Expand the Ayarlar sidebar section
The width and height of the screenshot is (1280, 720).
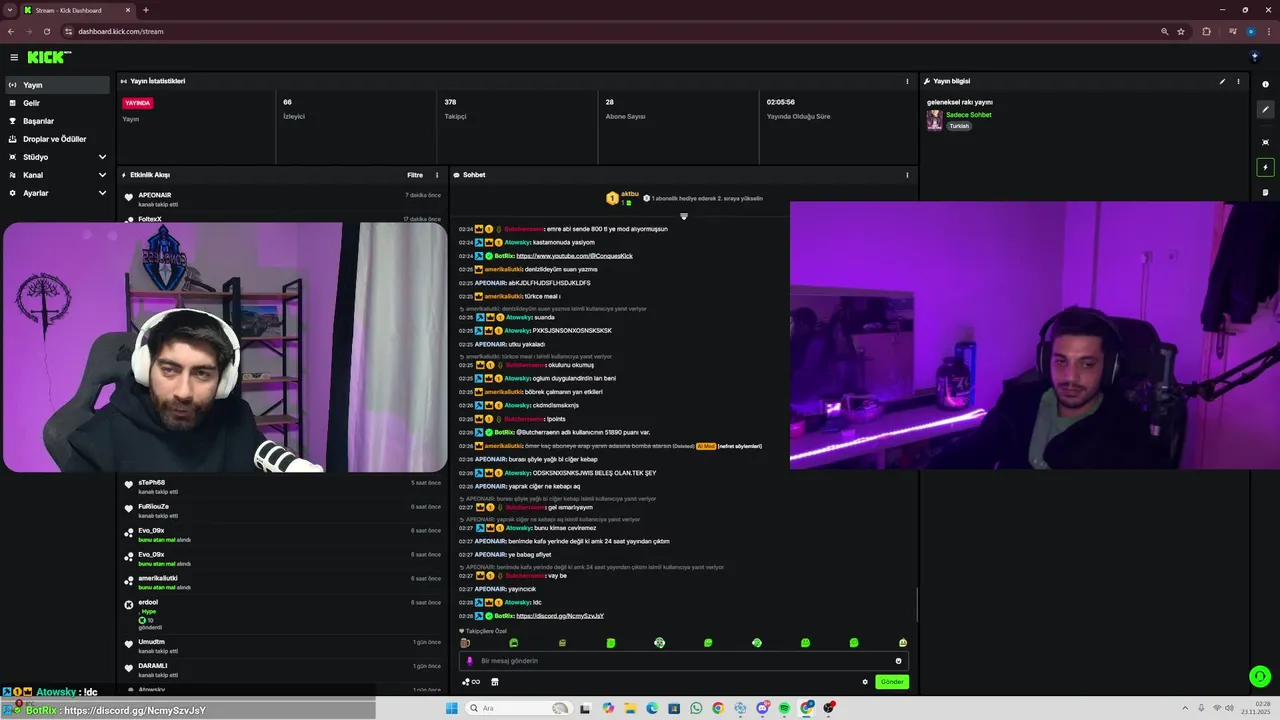pos(55,193)
